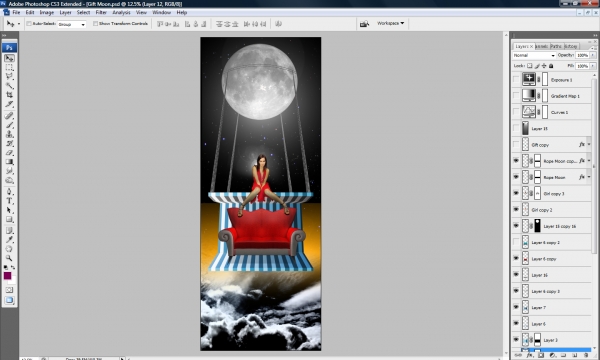Viewport: 600px width, 360px height.
Task: Hide the Girl copy 2 layer
Action: tap(516, 210)
